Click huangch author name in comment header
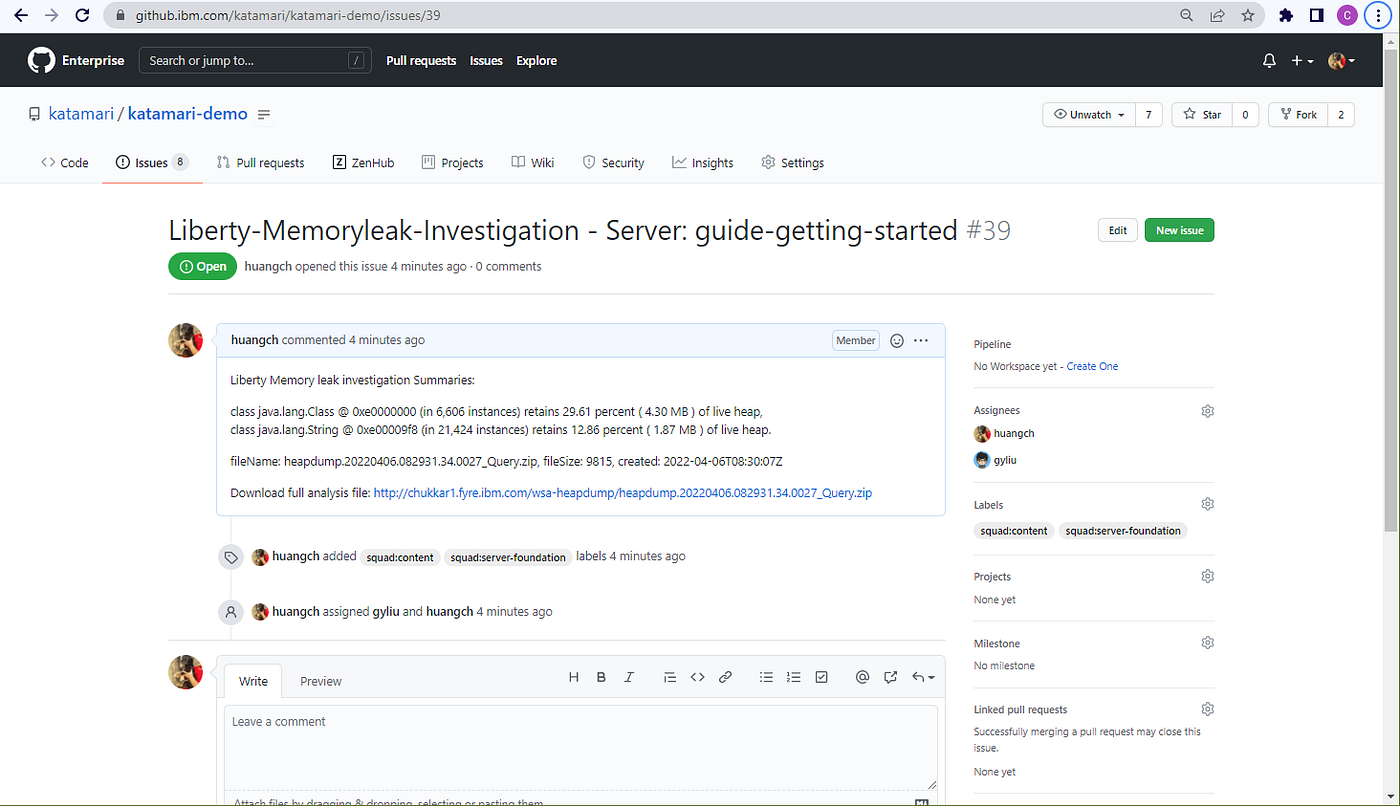 pyautogui.click(x=254, y=340)
